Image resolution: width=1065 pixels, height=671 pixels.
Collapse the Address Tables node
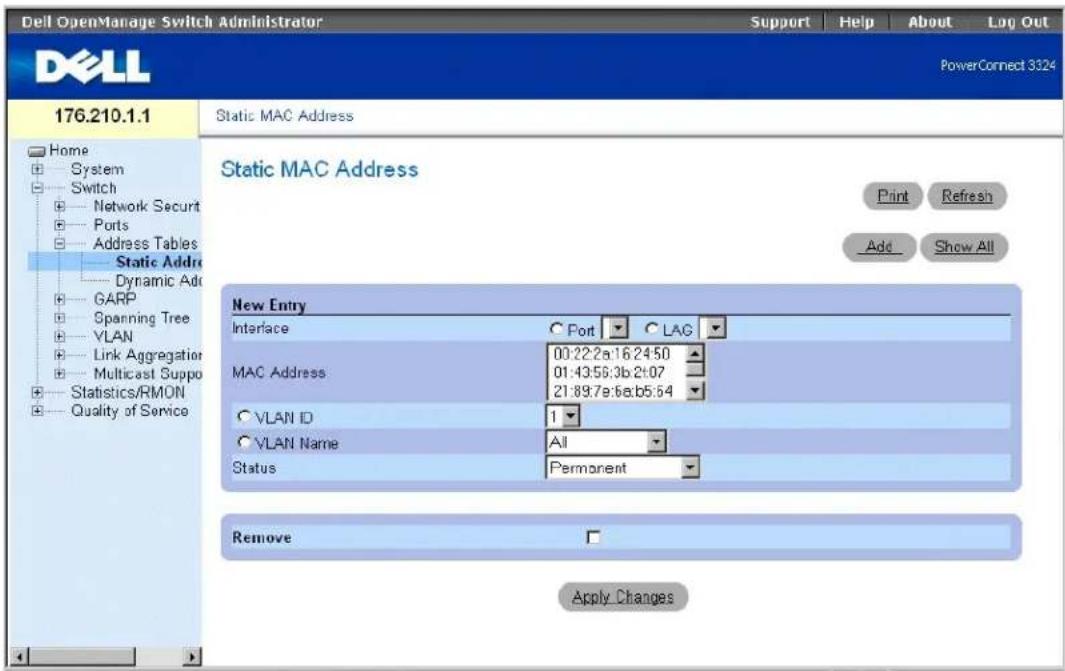point(60,244)
